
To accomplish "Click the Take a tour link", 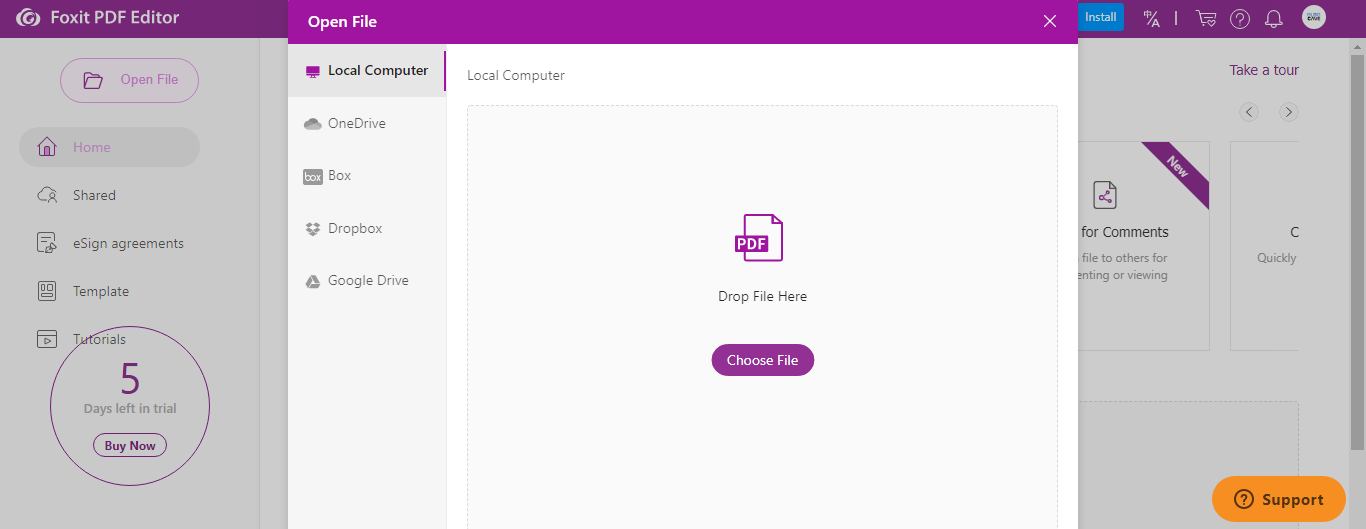I will [1264, 70].
